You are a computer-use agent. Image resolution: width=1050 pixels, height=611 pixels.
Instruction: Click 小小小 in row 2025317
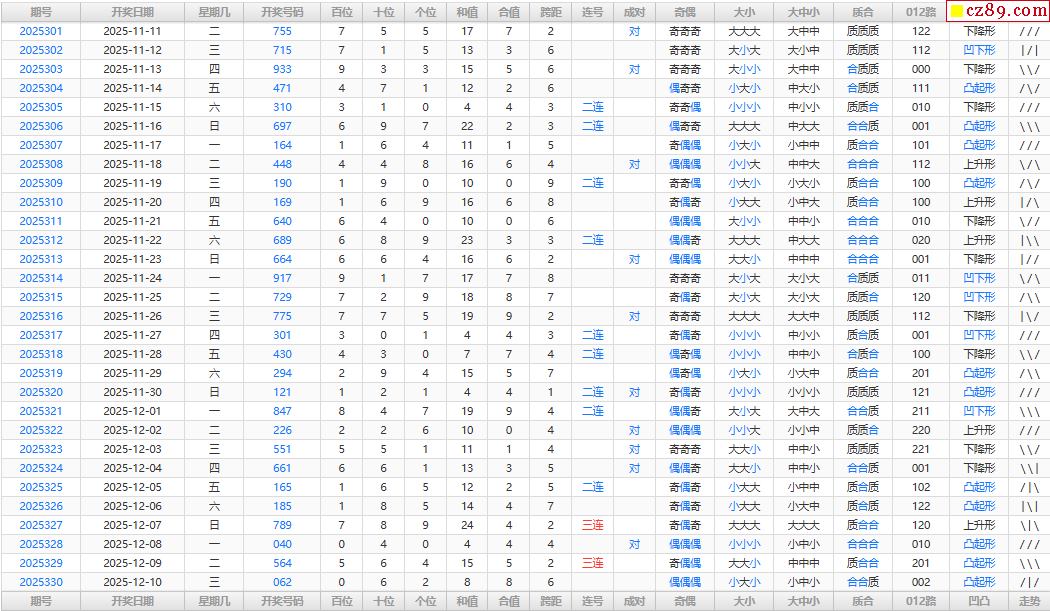(744, 335)
